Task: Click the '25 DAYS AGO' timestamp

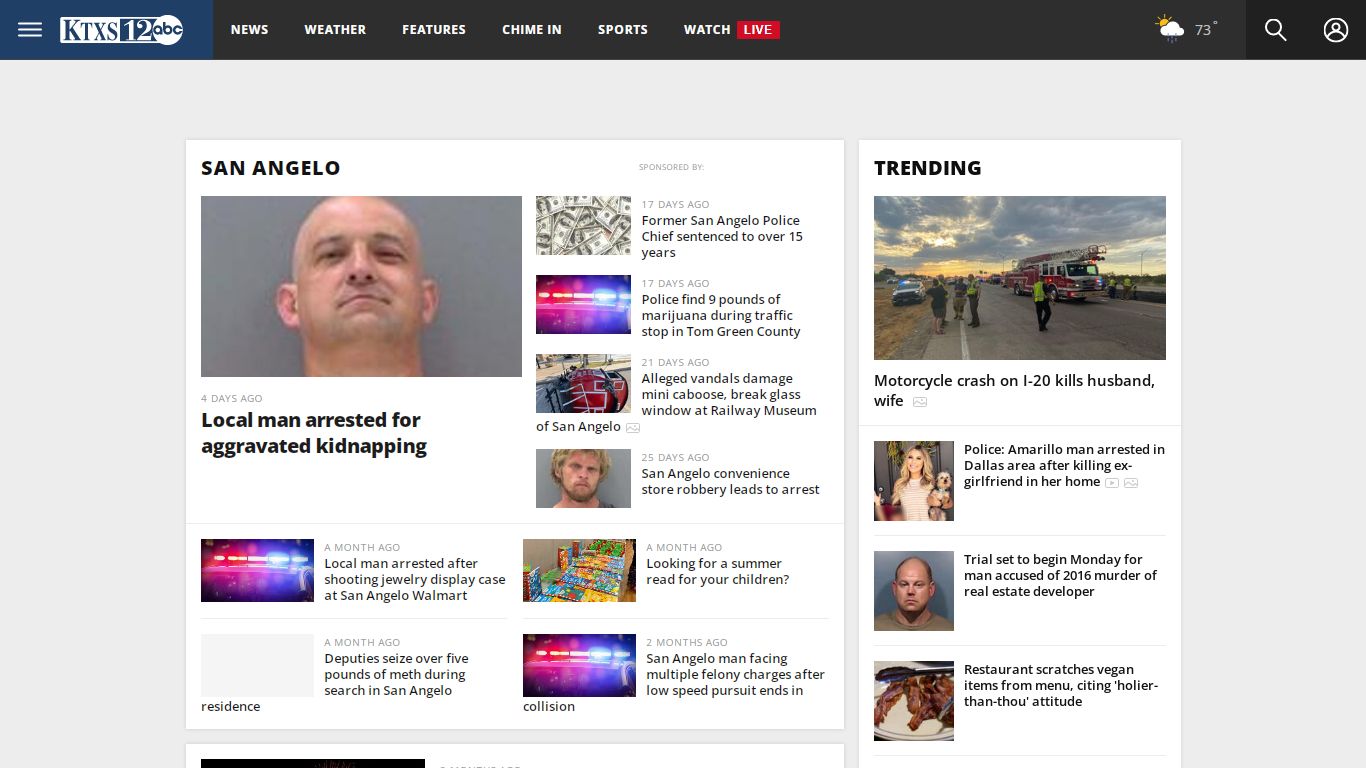Action: click(675, 457)
